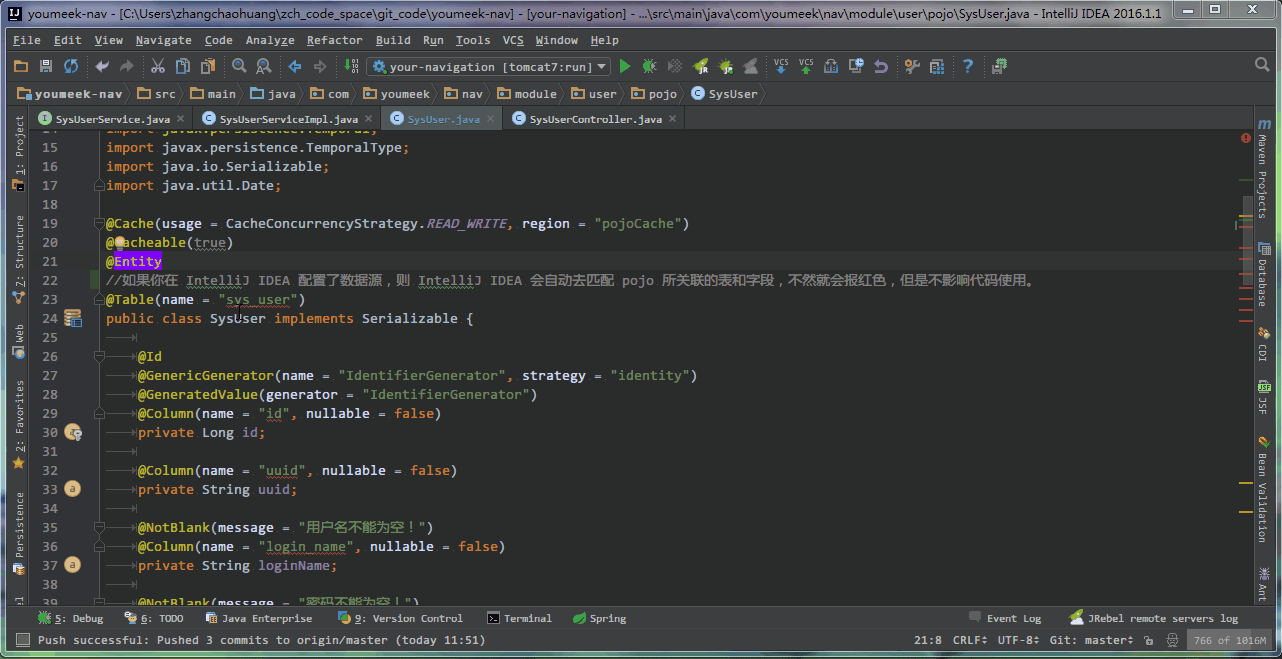The height and width of the screenshot is (659, 1282).
Task: Open the Refactor menu
Action: pyautogui.click(x=334, y=40)
